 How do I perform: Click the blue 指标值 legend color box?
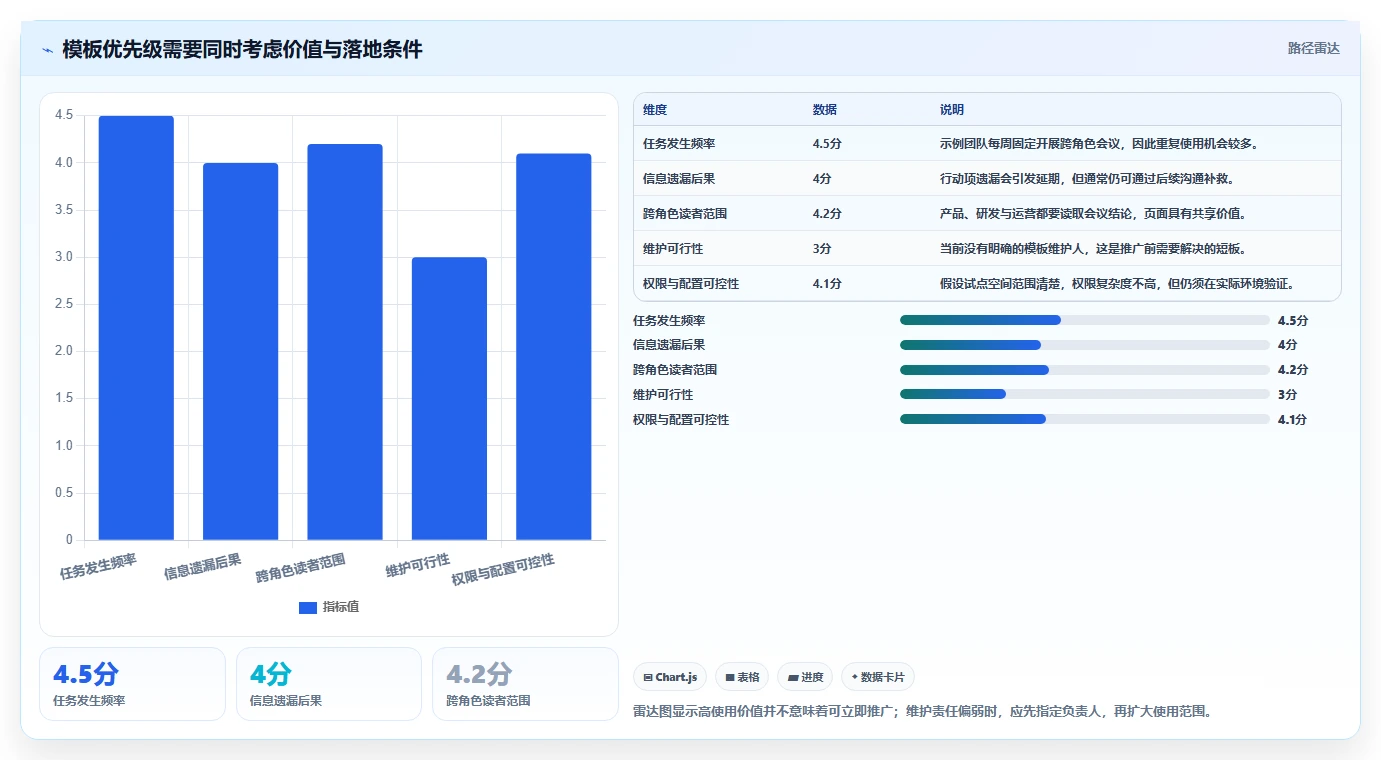click(308, 608)
